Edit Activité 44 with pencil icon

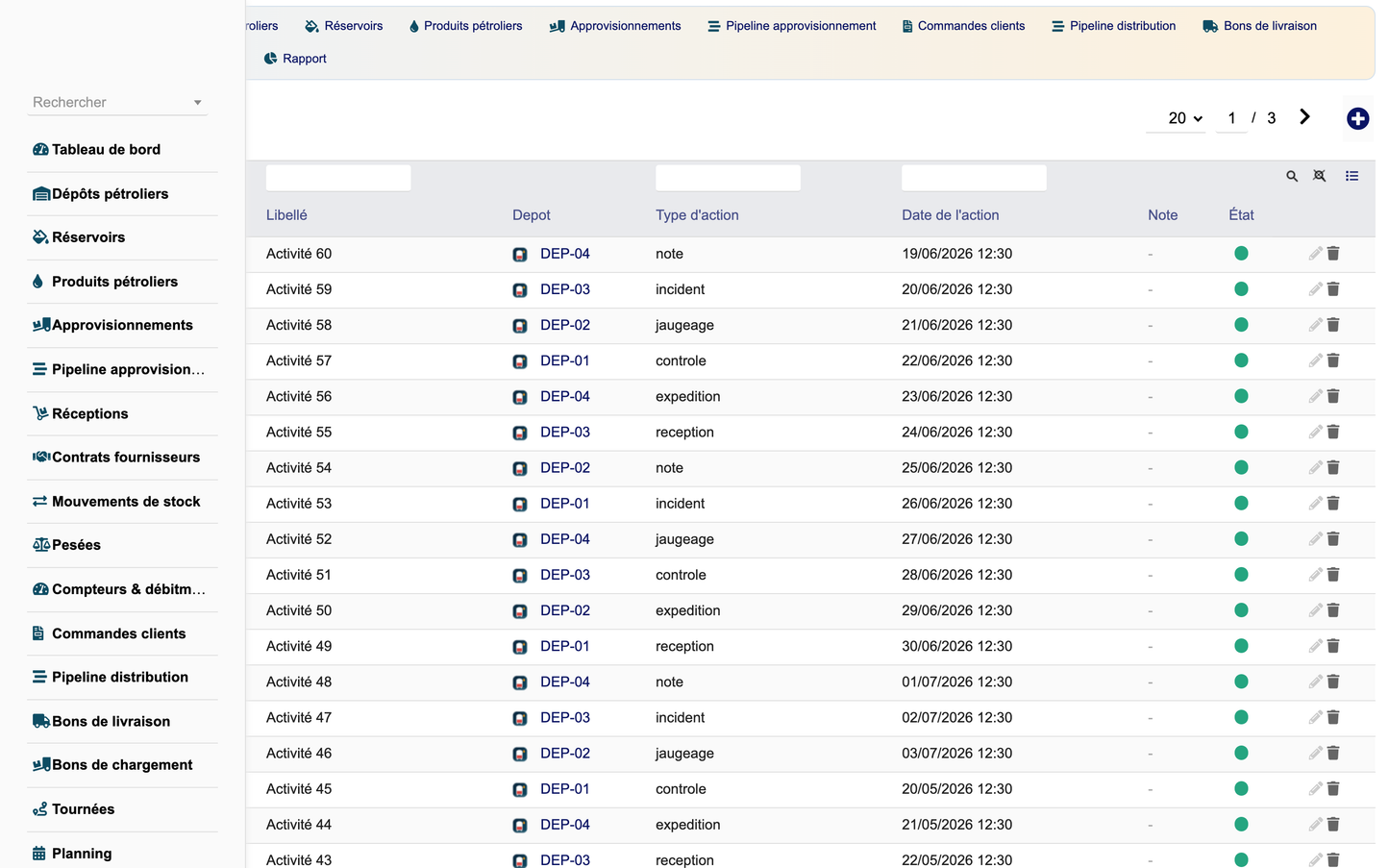1315,825
